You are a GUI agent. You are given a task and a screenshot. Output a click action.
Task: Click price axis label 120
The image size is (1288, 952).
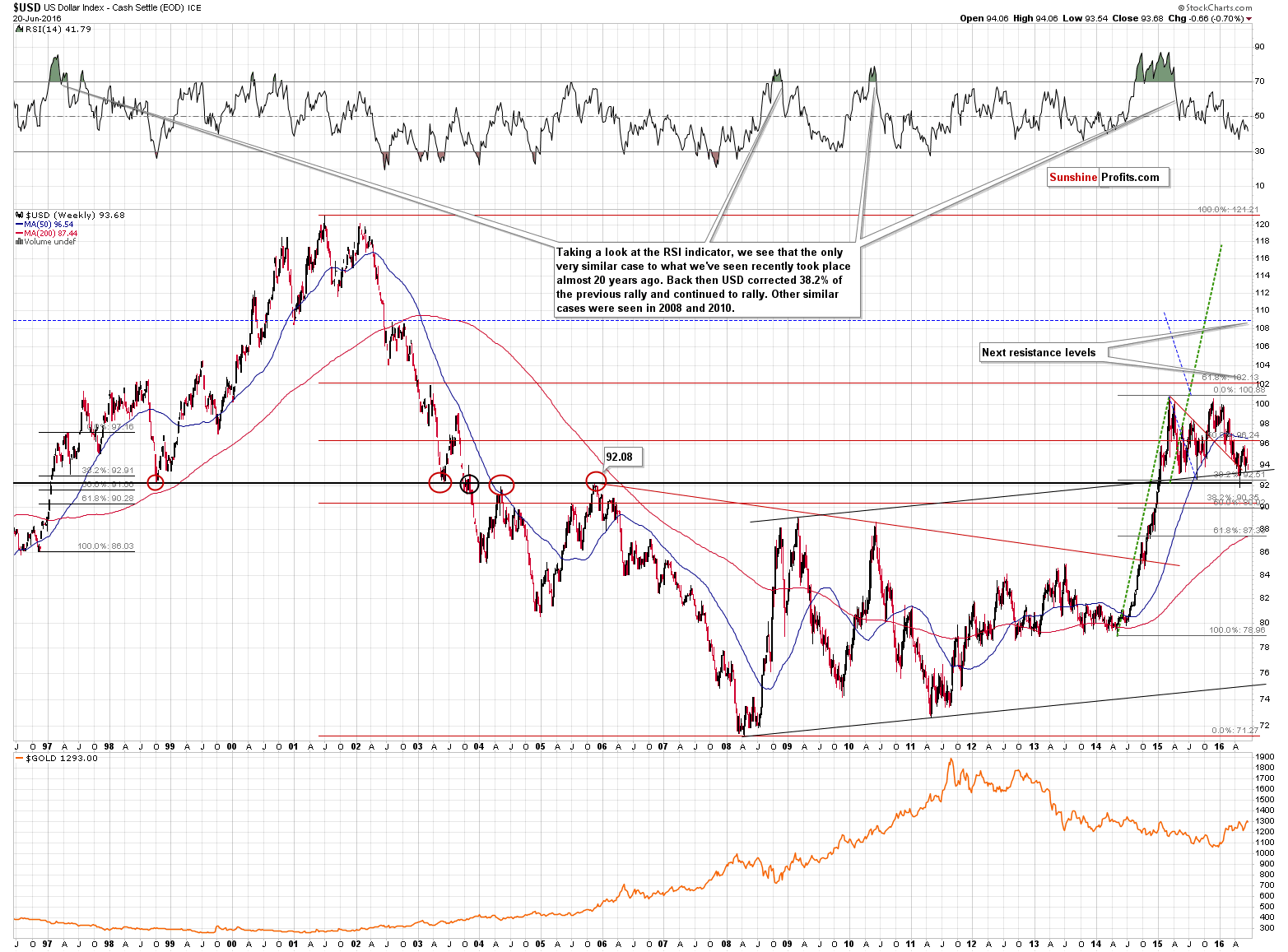click(x=1262, y=225)
